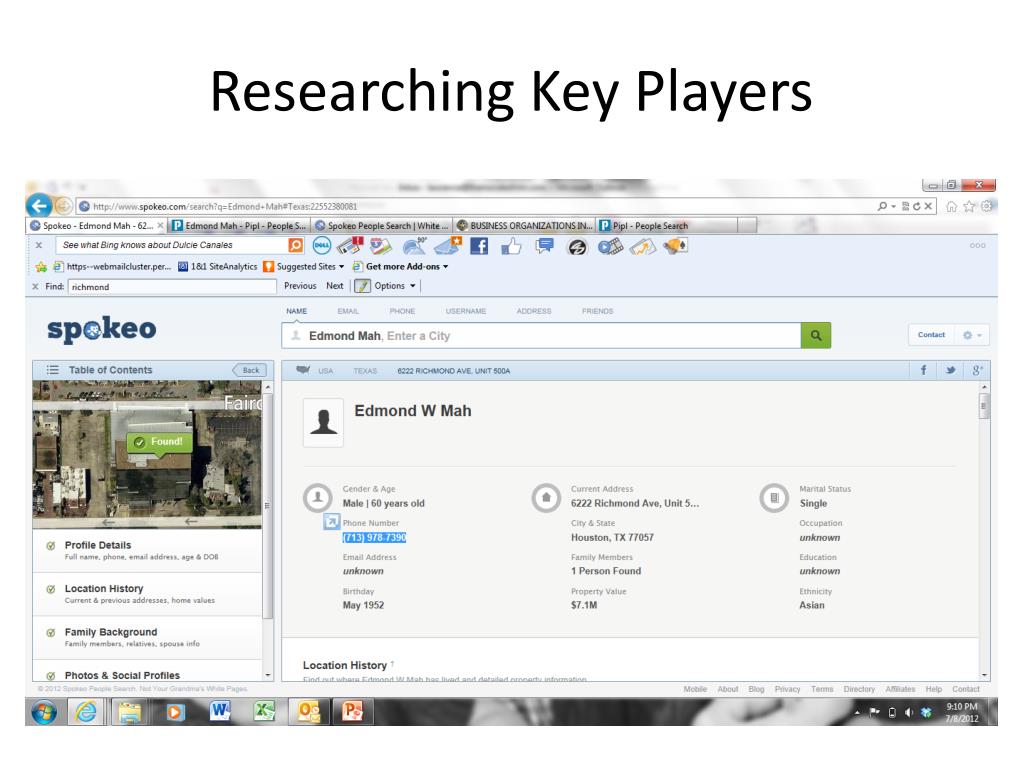
Task: Click the Table of Contents Back button
Action: coord(249,370)
